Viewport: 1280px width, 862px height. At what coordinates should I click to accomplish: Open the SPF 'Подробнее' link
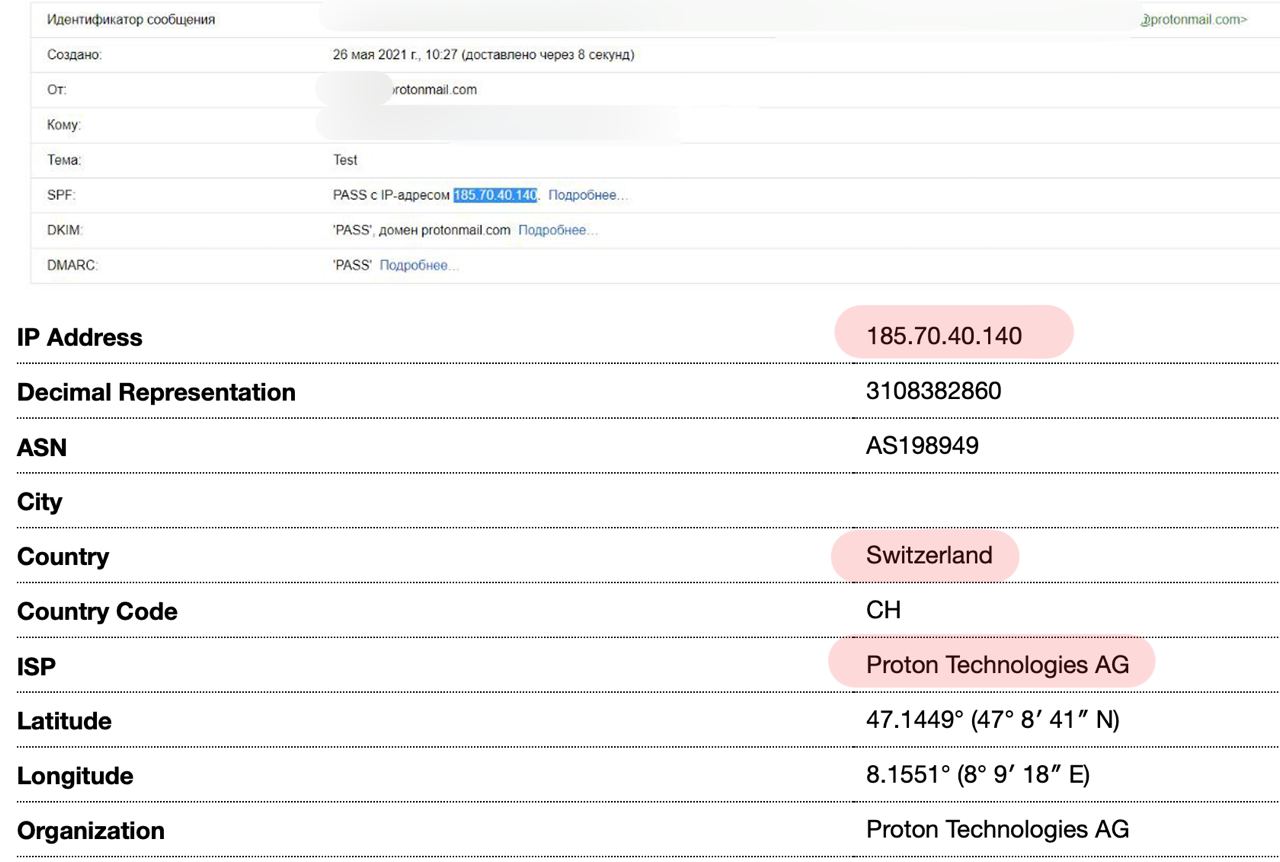pyautogui.click(x=588, y=195)
